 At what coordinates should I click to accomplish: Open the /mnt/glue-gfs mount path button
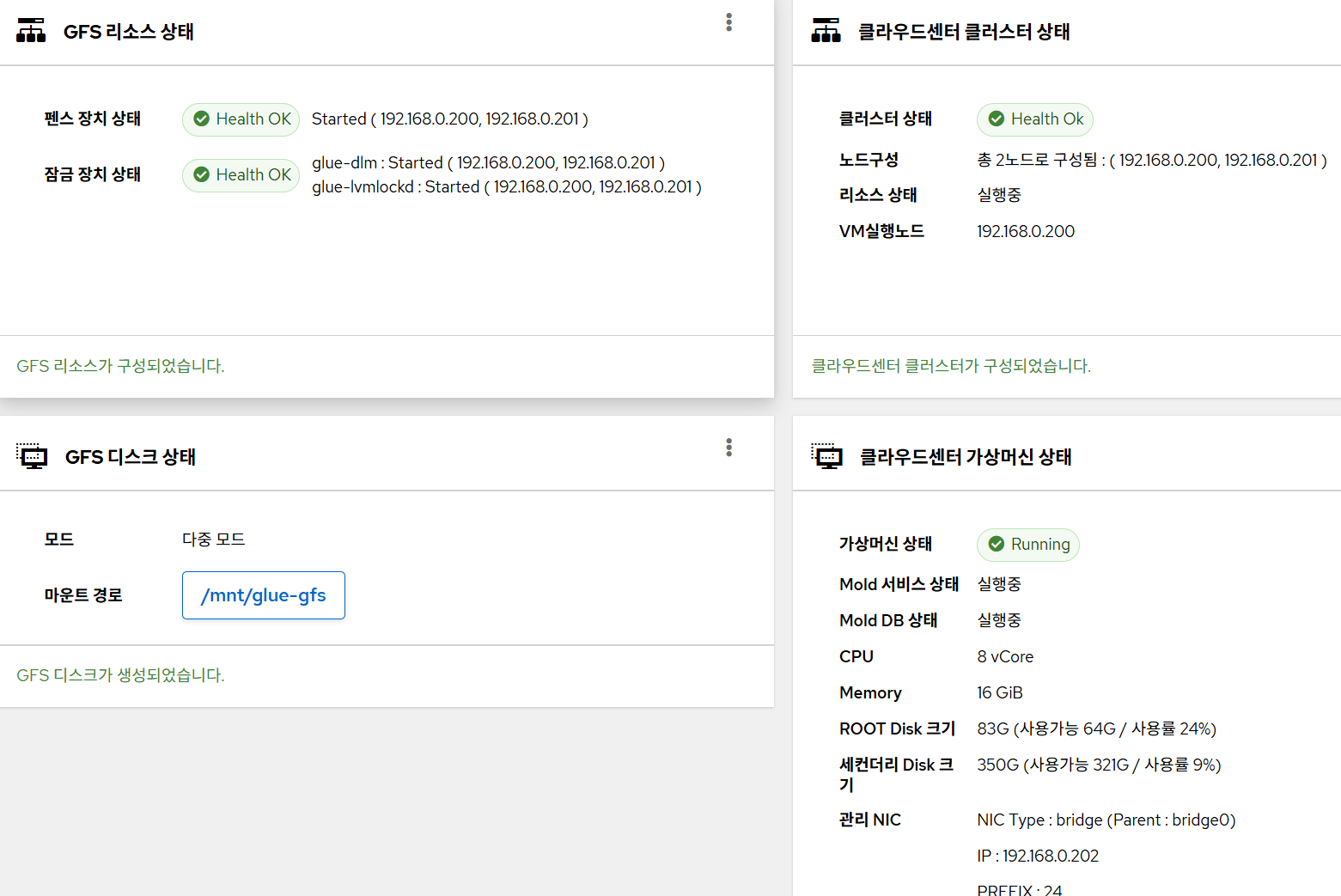tap(263, 595)
